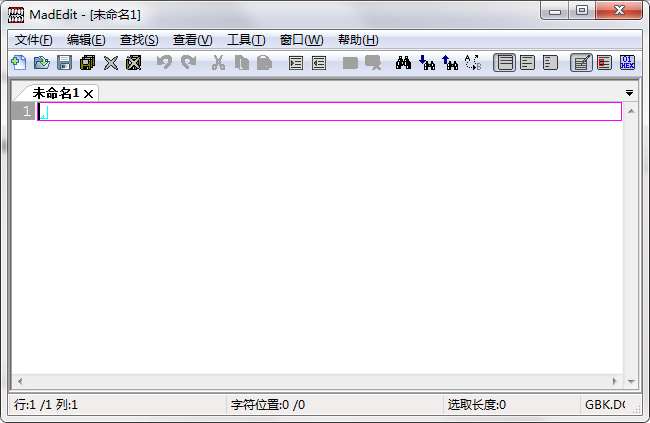Click the GBK encoding status field
Viewport: 650px width, 423px height.
(606, 405)
